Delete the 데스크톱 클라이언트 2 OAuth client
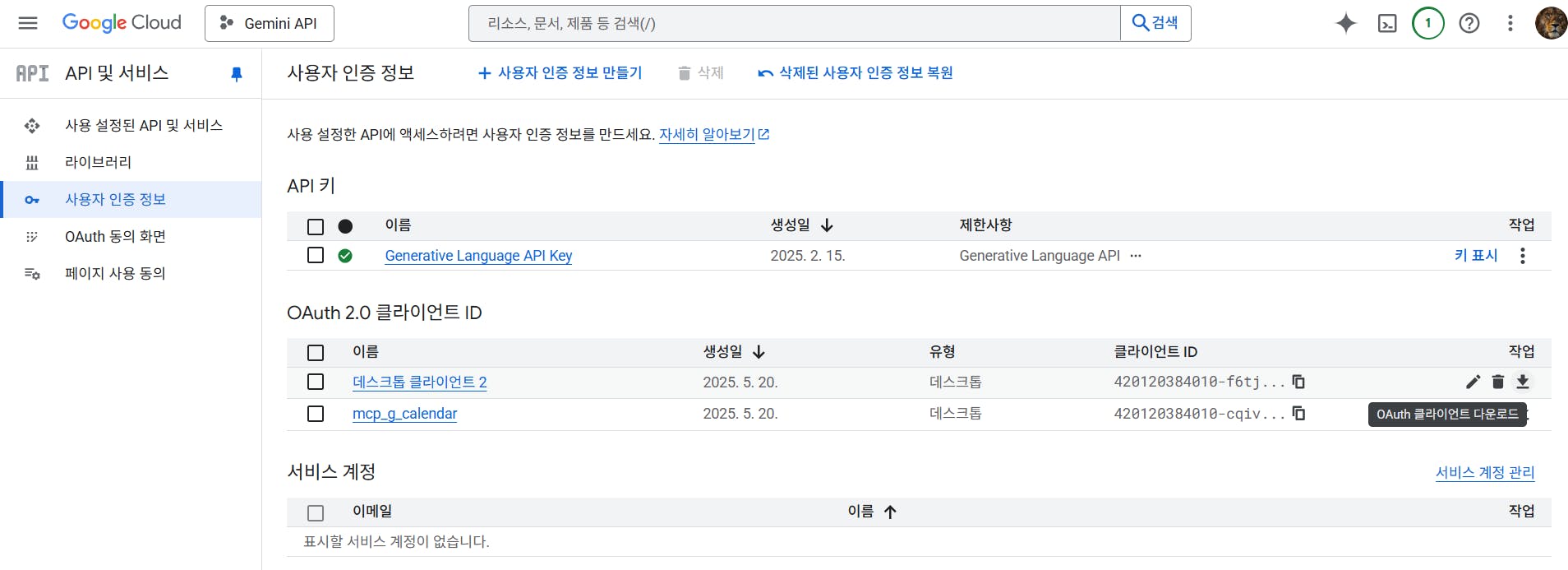Screen dimensions: 1568x570 [1498, 382]
